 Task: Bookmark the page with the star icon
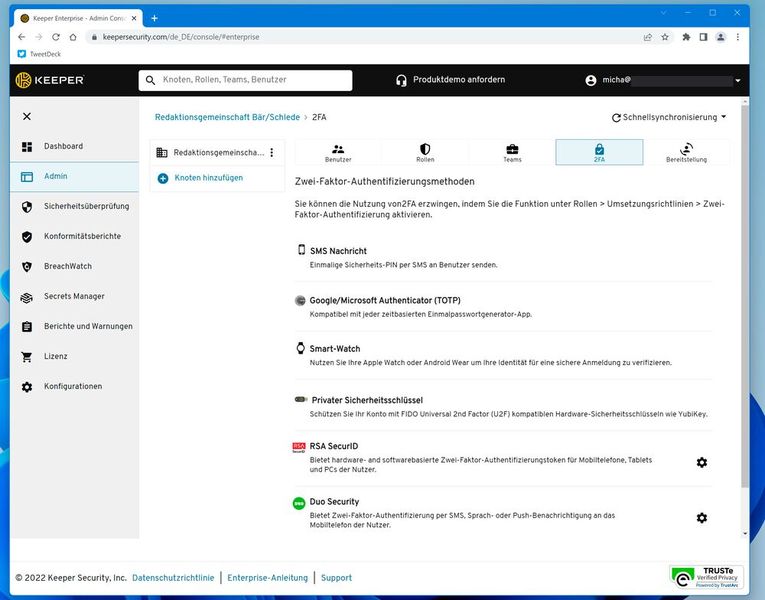tap(664, 37)
